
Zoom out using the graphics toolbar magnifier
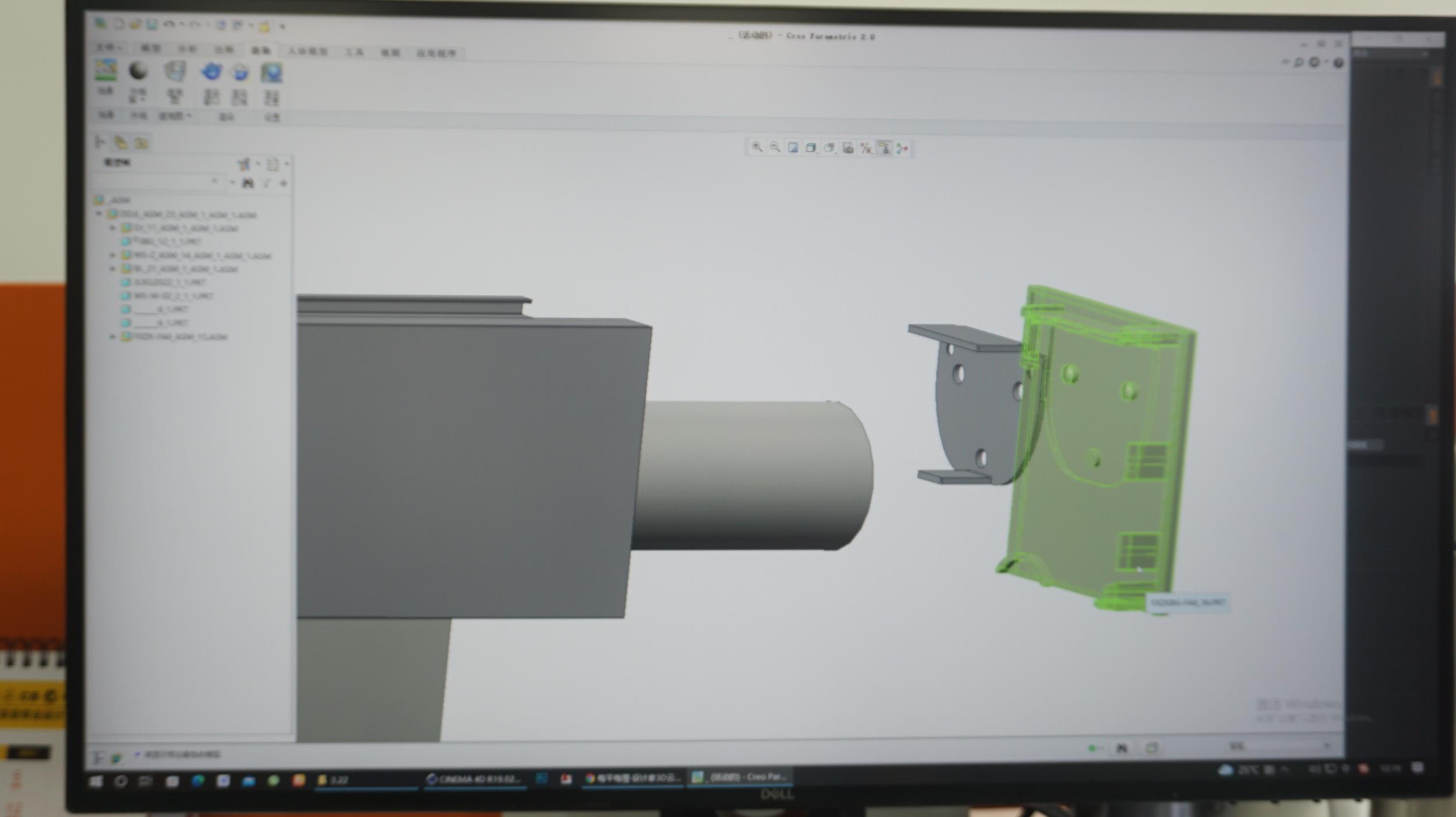click(x=775, y=147)
